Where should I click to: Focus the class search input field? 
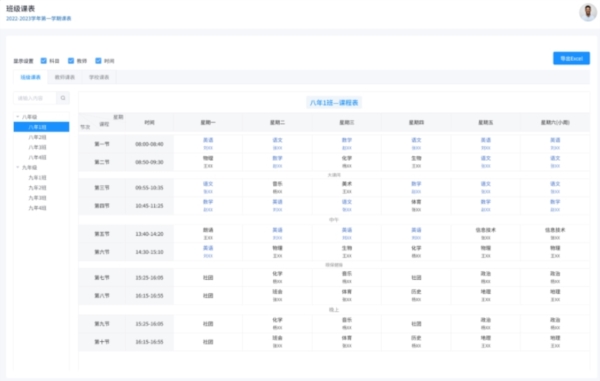(35, 98)
